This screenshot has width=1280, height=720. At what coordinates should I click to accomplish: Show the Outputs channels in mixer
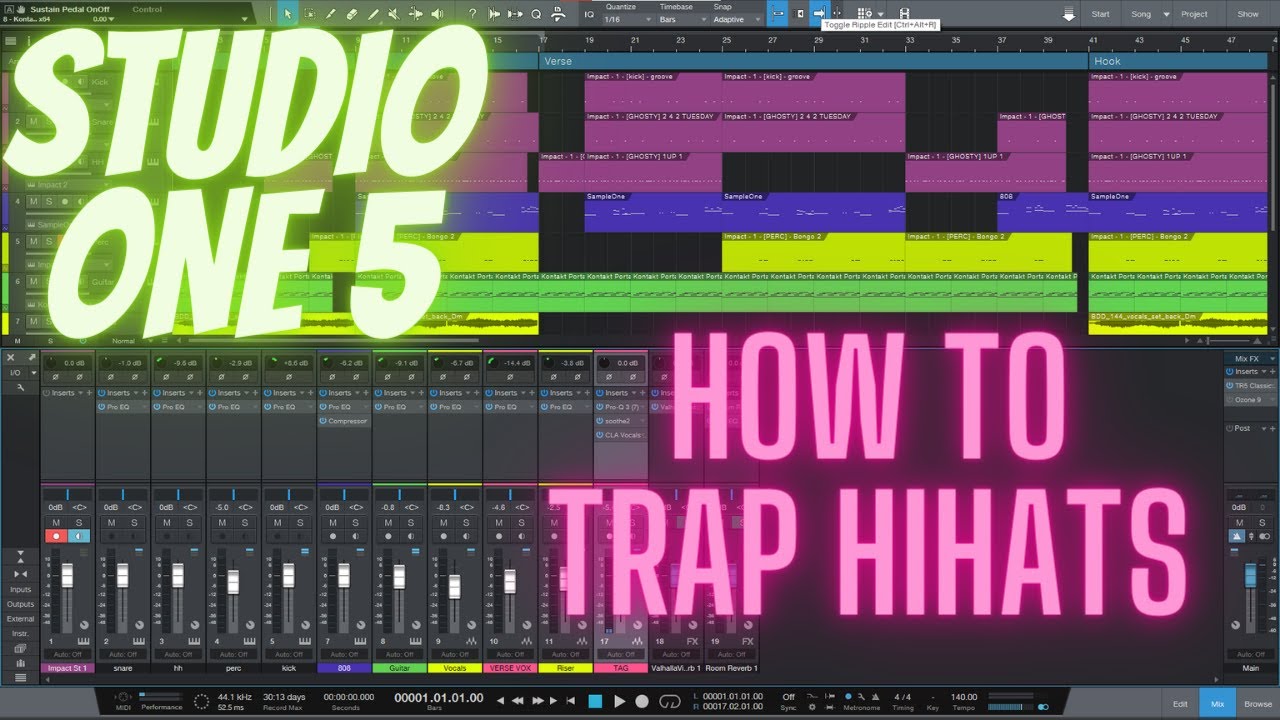(x=20, y=604)
